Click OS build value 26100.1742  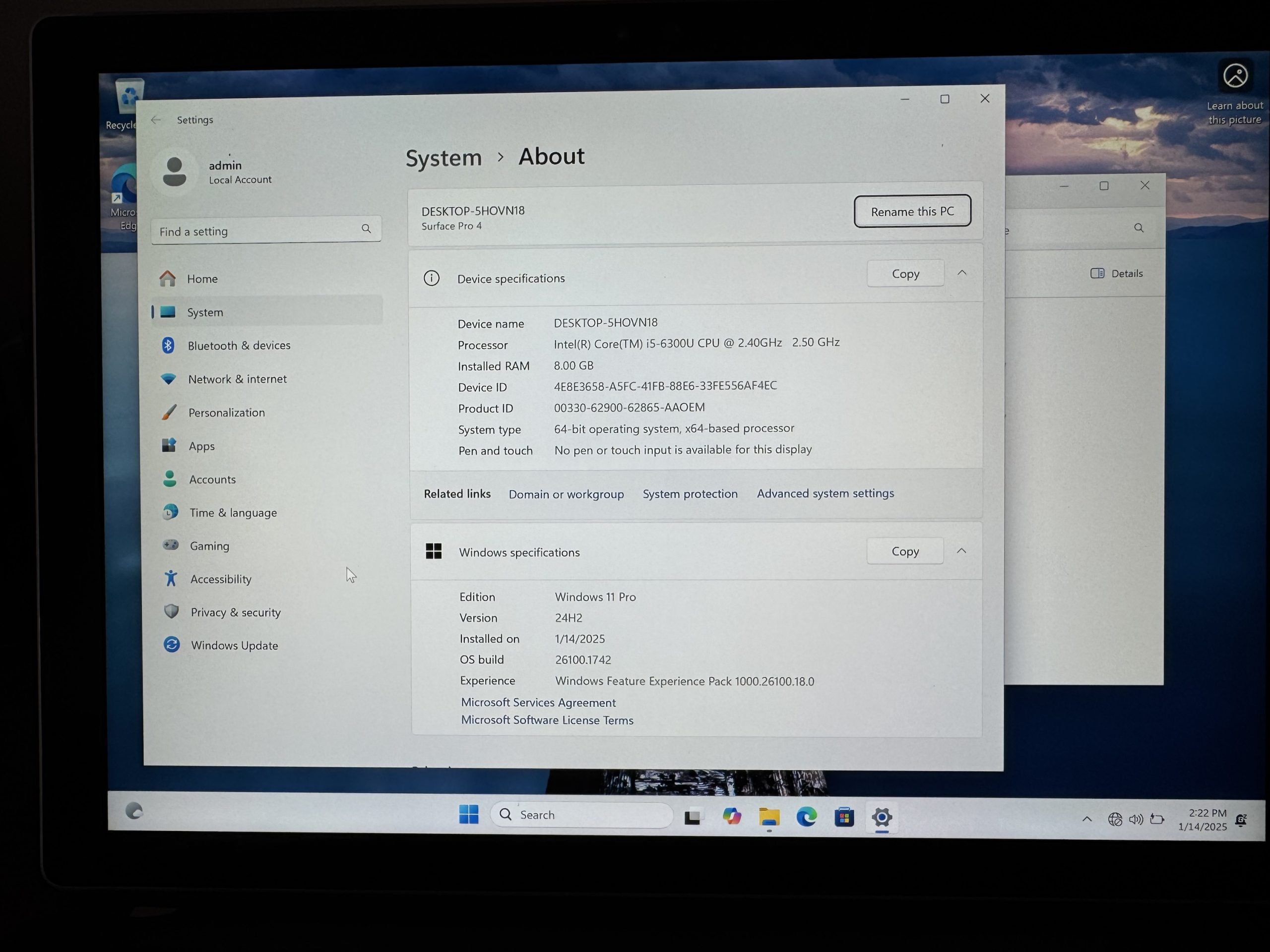583,660
